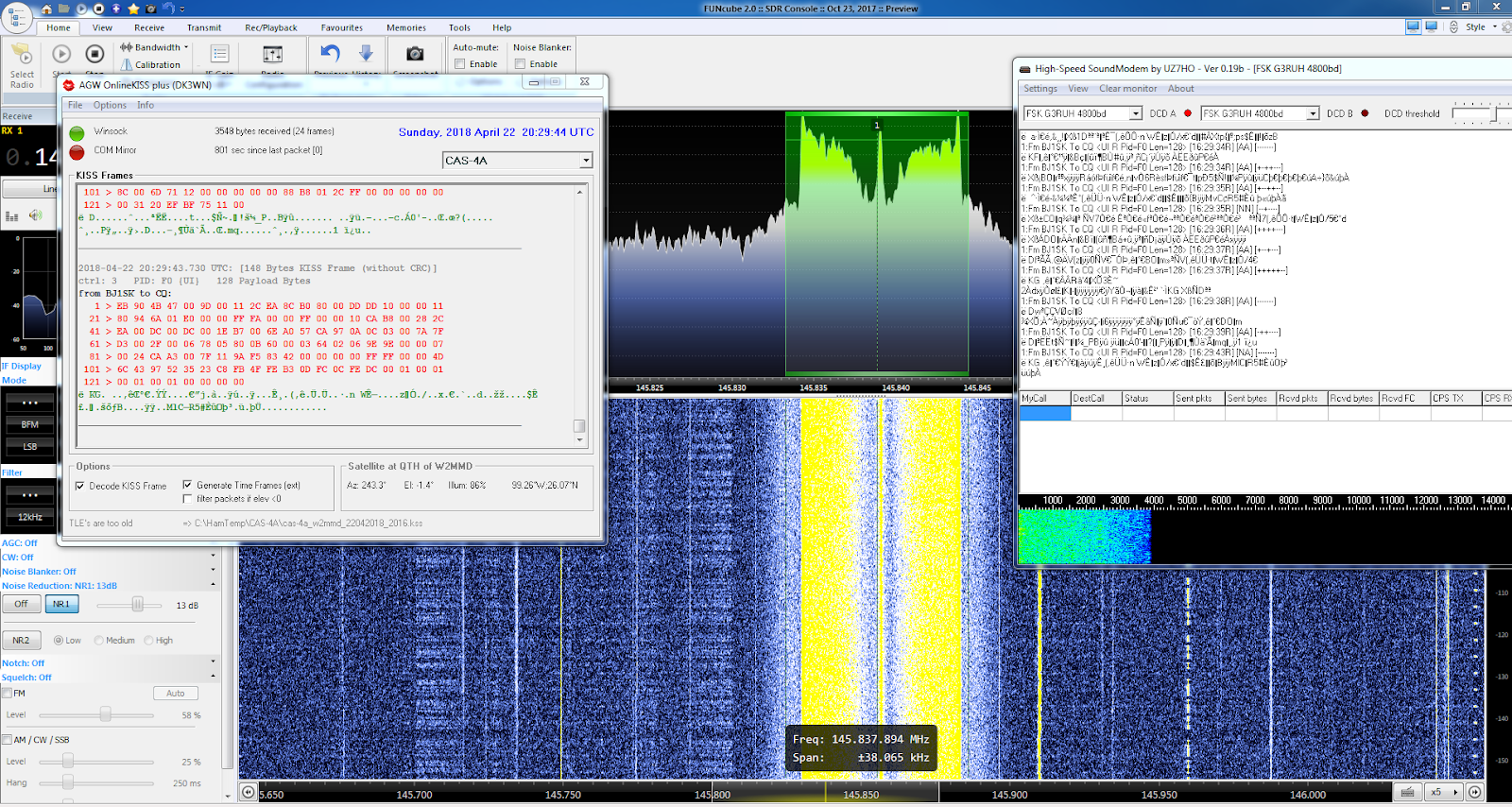Image resolution: width=1512 pixels, height=807 pixels.
Task: Open View menu in SoundModem window
Action: (x=1078, y=89)
